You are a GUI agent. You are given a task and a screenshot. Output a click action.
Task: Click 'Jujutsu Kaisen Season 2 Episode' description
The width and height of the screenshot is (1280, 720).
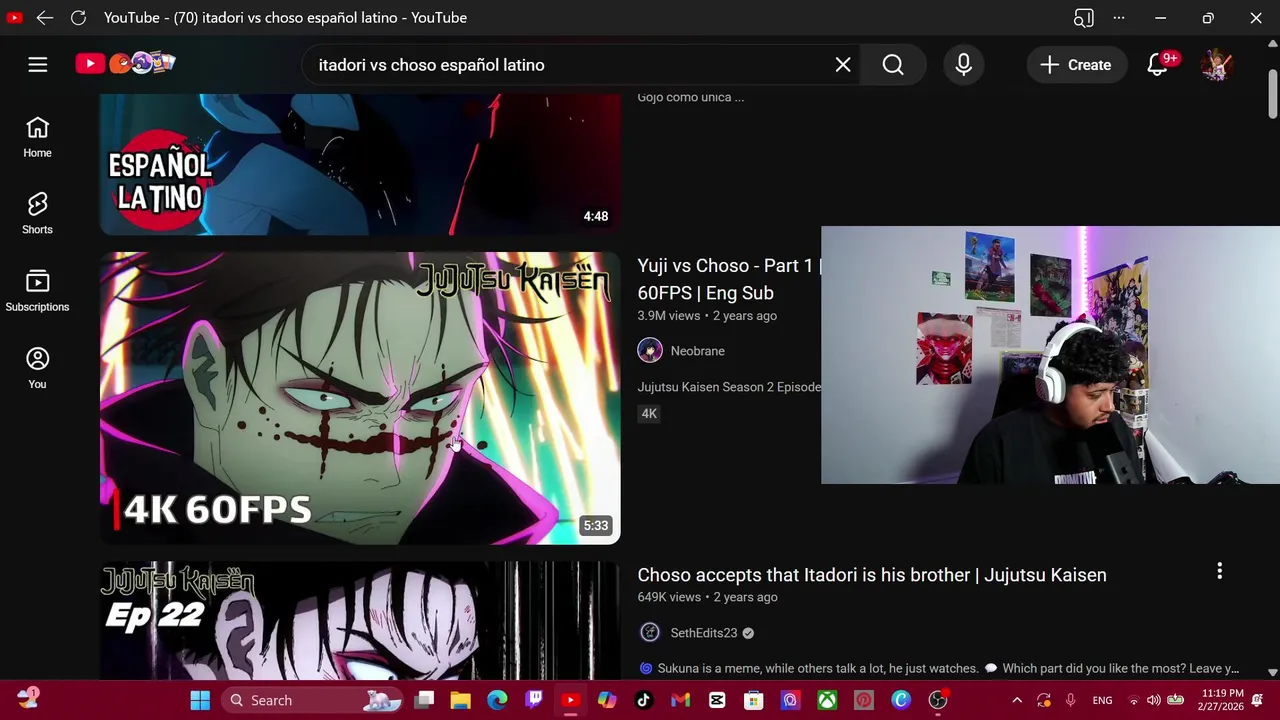click(729, 387)
